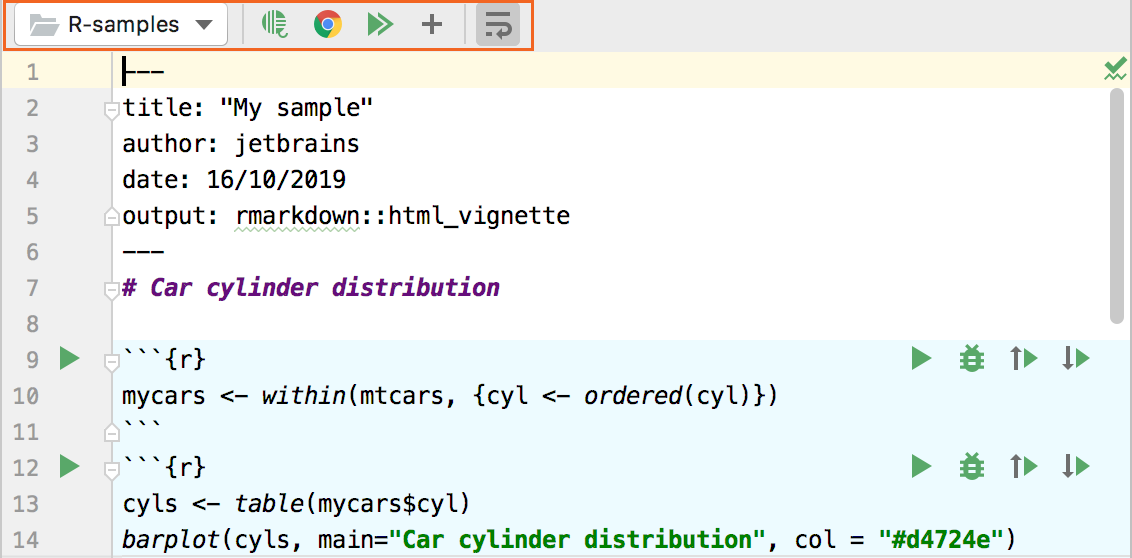Collapse the code chunk at line 12

[111, 471]
